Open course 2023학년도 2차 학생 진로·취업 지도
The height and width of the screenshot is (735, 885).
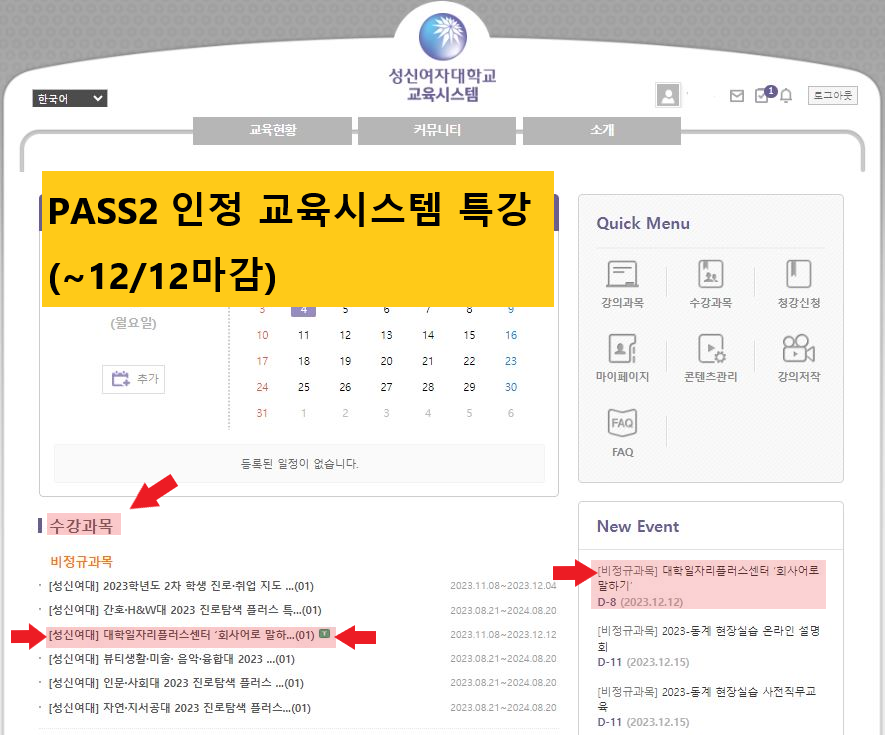[181, 586]
